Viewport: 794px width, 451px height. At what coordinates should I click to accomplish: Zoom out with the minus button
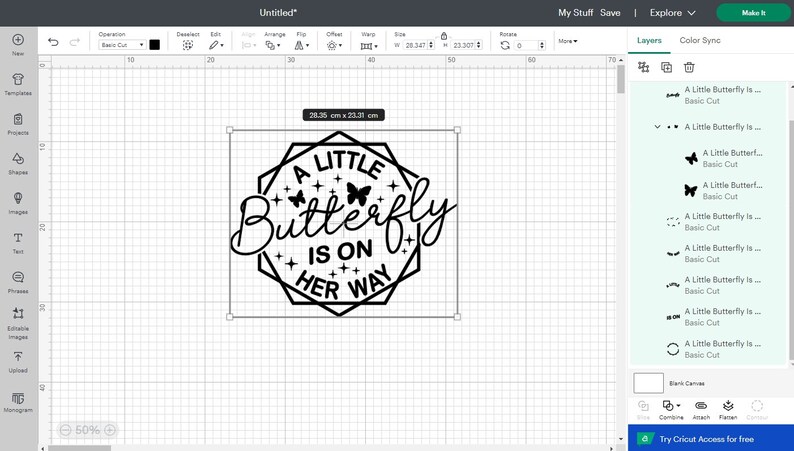(65, 430)
